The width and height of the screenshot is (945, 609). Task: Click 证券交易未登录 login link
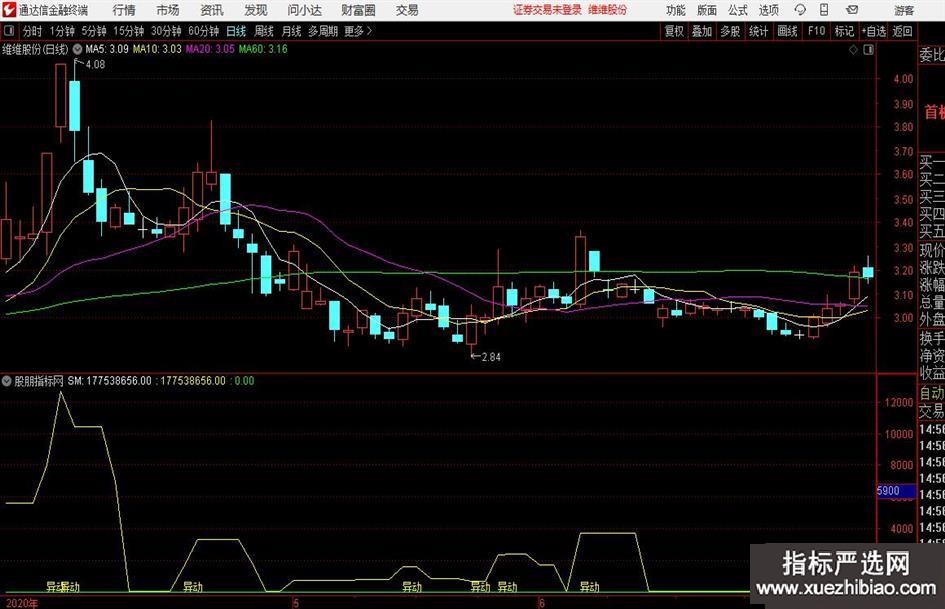click(547, 10)
